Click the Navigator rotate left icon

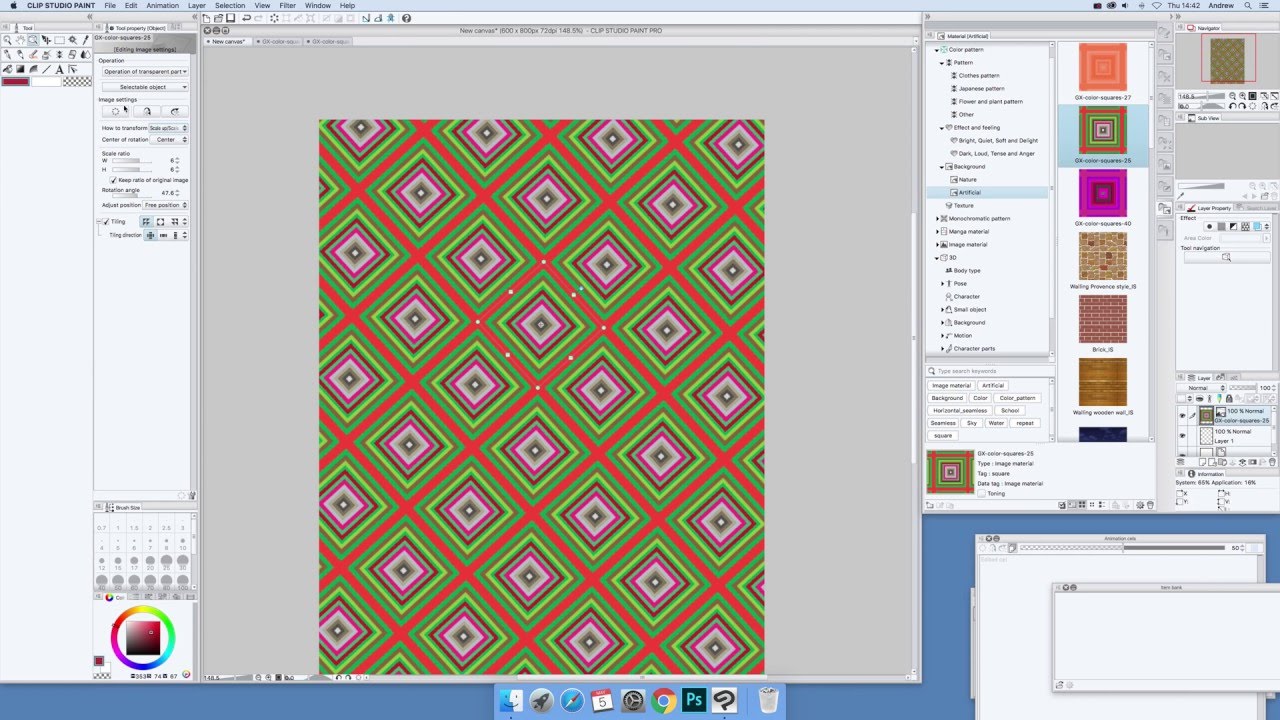(1232, 105)
